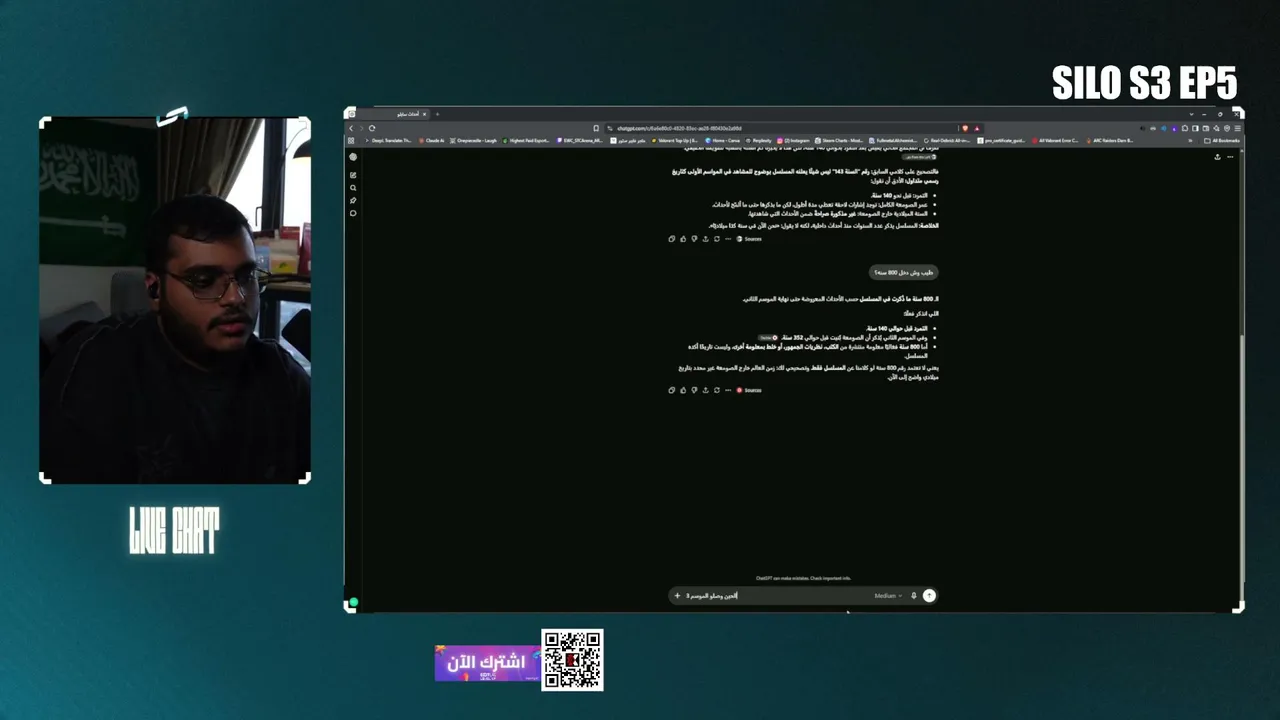This screenshot has width=1280, height=720.
Task: Send the message with arrow button
Action: pyautogui.click(x=929, y=596)
